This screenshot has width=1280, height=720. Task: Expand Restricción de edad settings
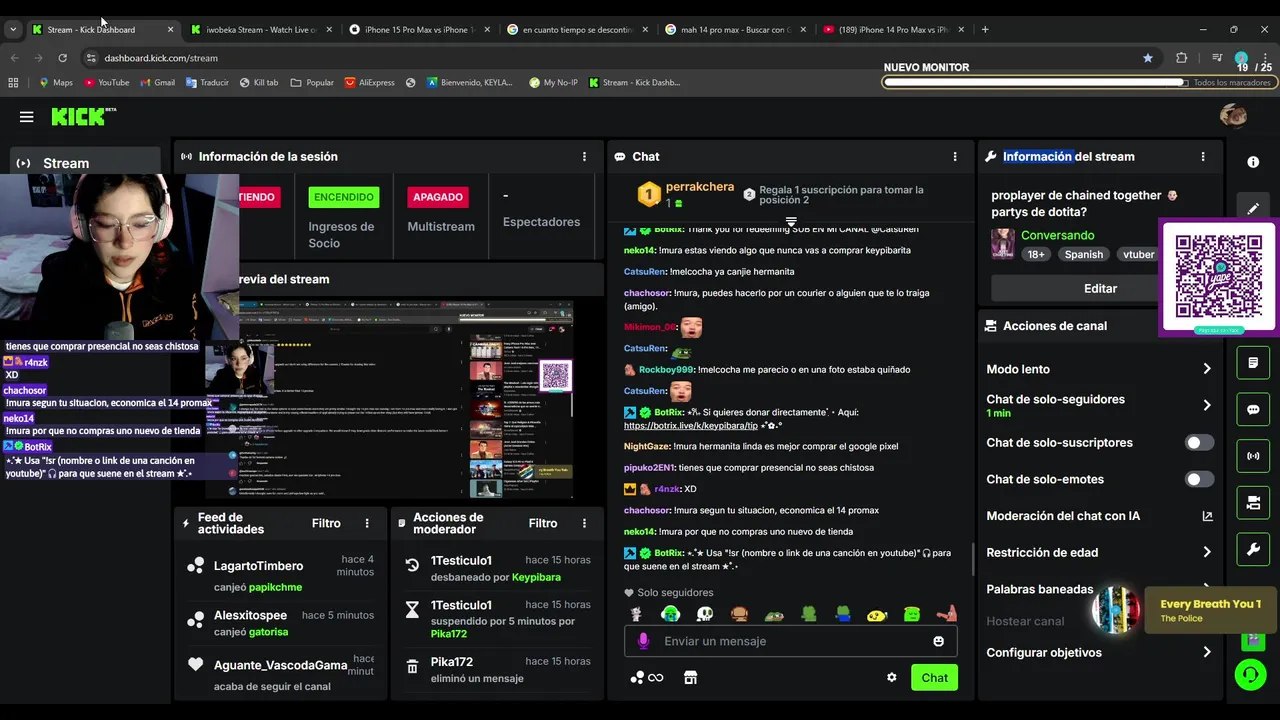point(1207,552)
